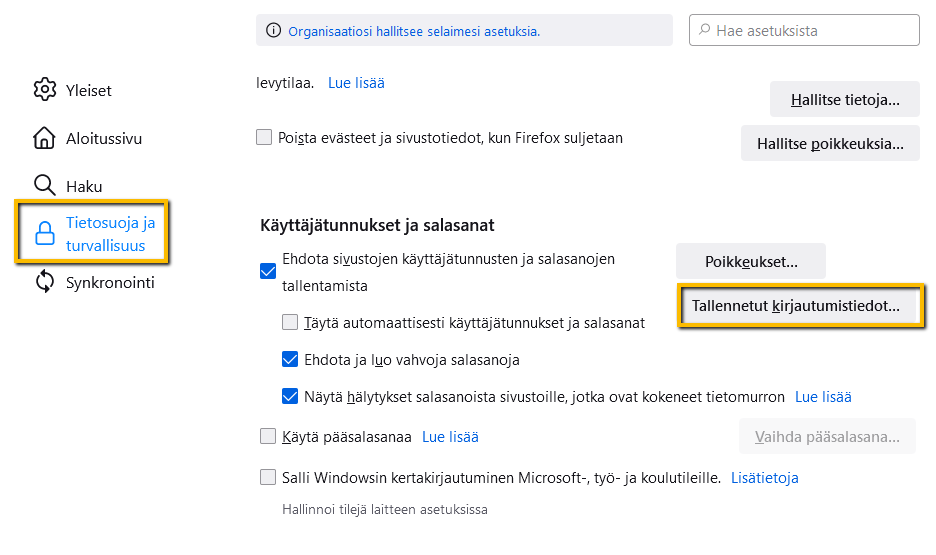Viewport: 936px width, 555px height.
Task: Click the Tietosuoja ja turvallisuus lock icon
Action: [45, 234]
